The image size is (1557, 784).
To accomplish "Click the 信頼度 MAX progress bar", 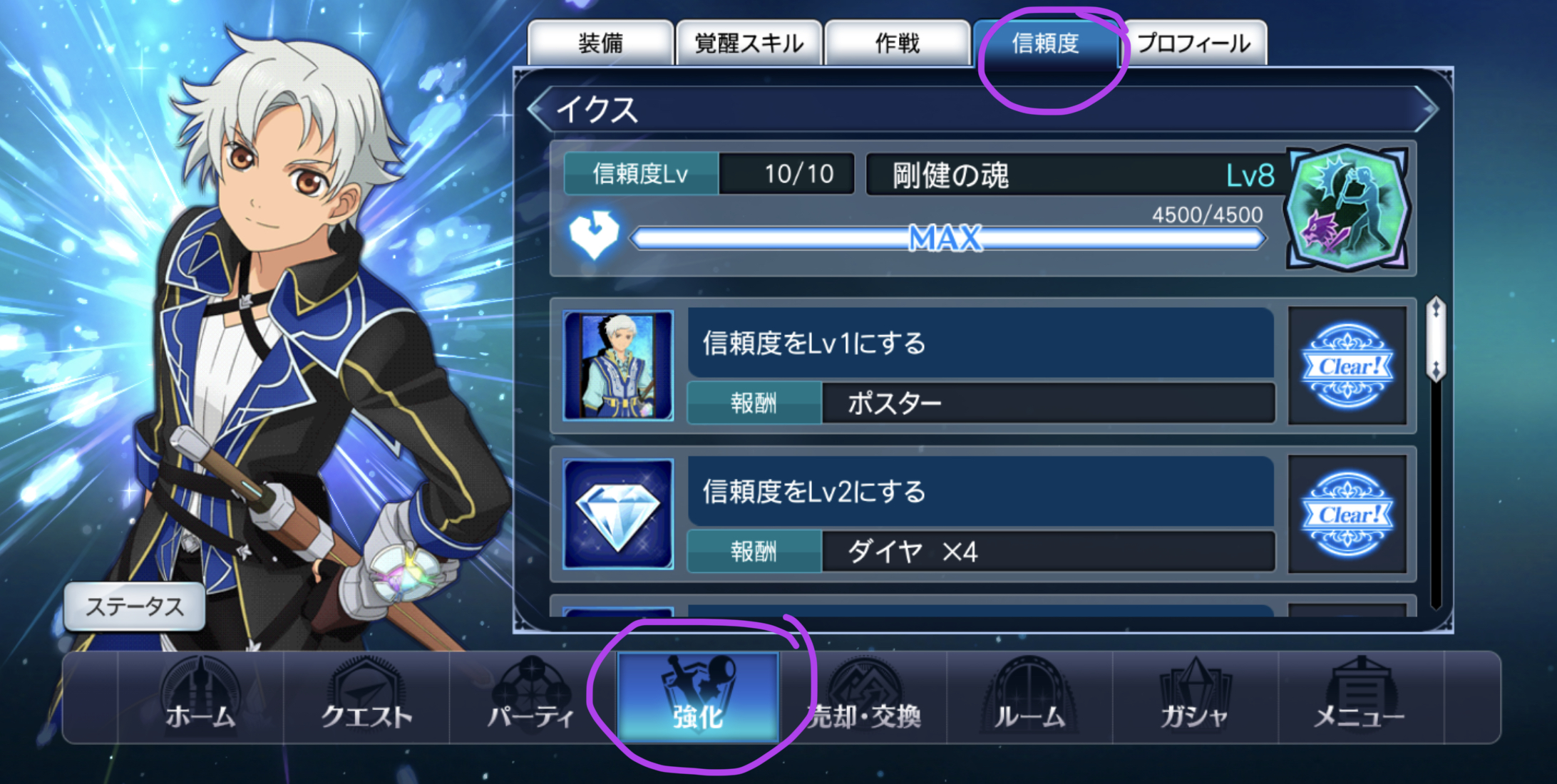I will 947,238.
